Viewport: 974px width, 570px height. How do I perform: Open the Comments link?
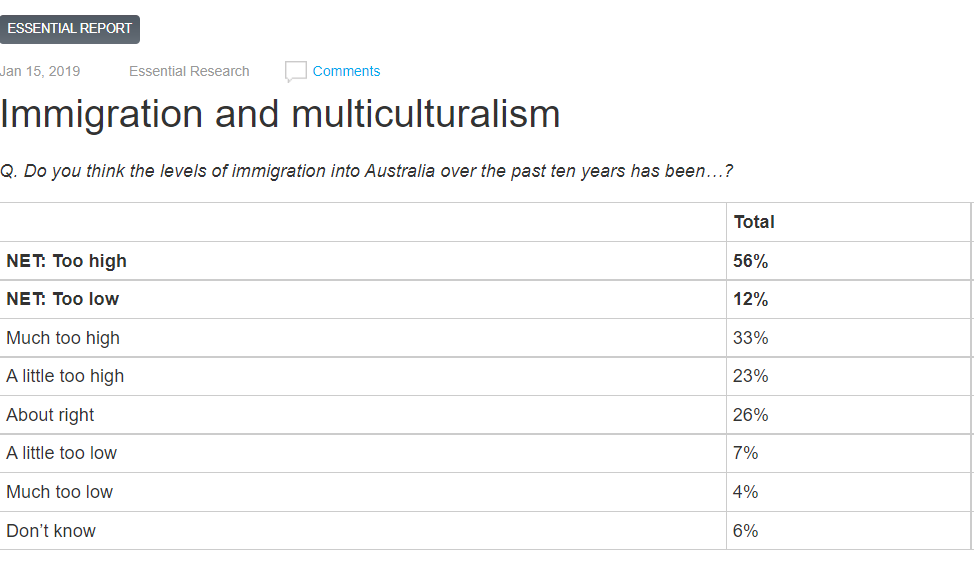346,71
